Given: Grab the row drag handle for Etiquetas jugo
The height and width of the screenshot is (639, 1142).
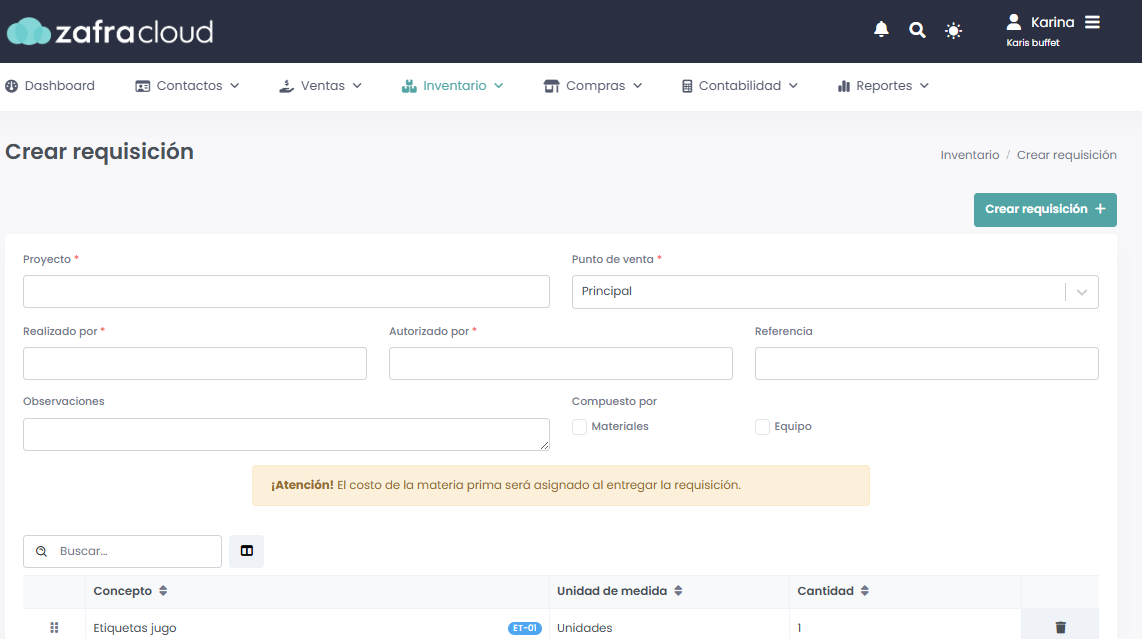Looking at the screenshot, I should (x=54, y=627).
